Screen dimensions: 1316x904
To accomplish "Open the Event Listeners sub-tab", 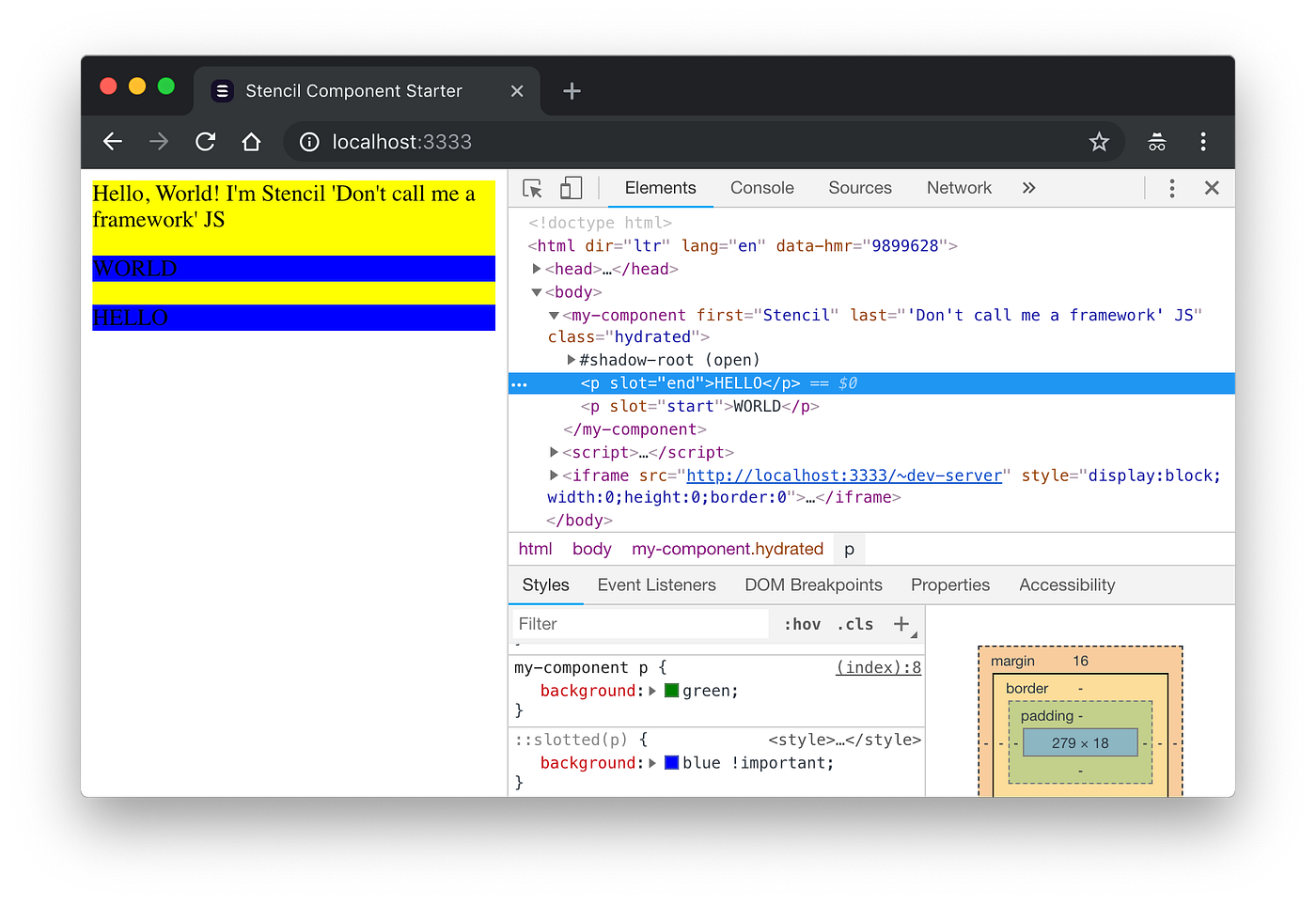I will click(657, 585).
